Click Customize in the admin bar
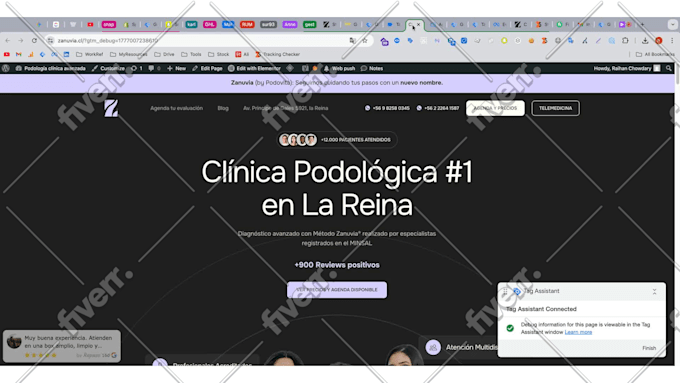680x383 pixels. click(x=108, y=68)
